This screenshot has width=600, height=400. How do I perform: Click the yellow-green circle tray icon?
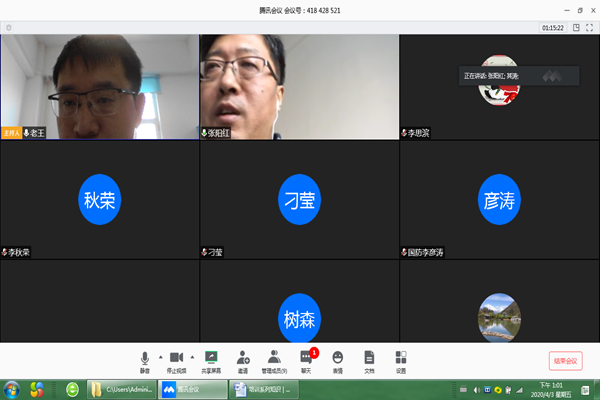click(x=498, y=390)
